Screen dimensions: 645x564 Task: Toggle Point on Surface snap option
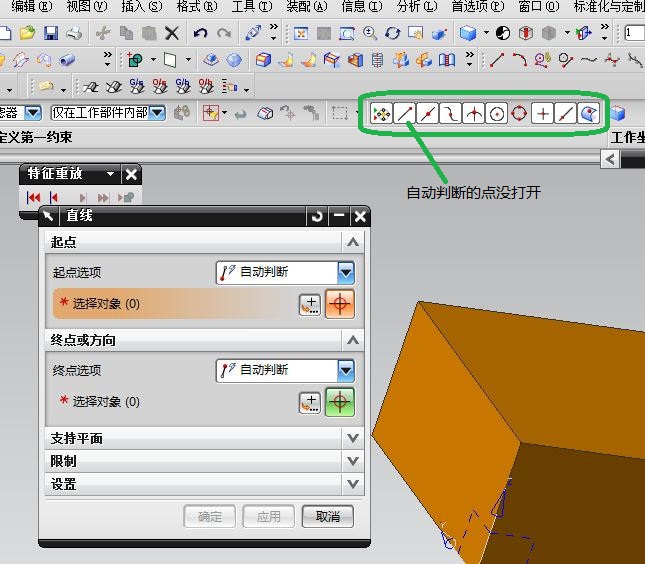pos(589,113)
